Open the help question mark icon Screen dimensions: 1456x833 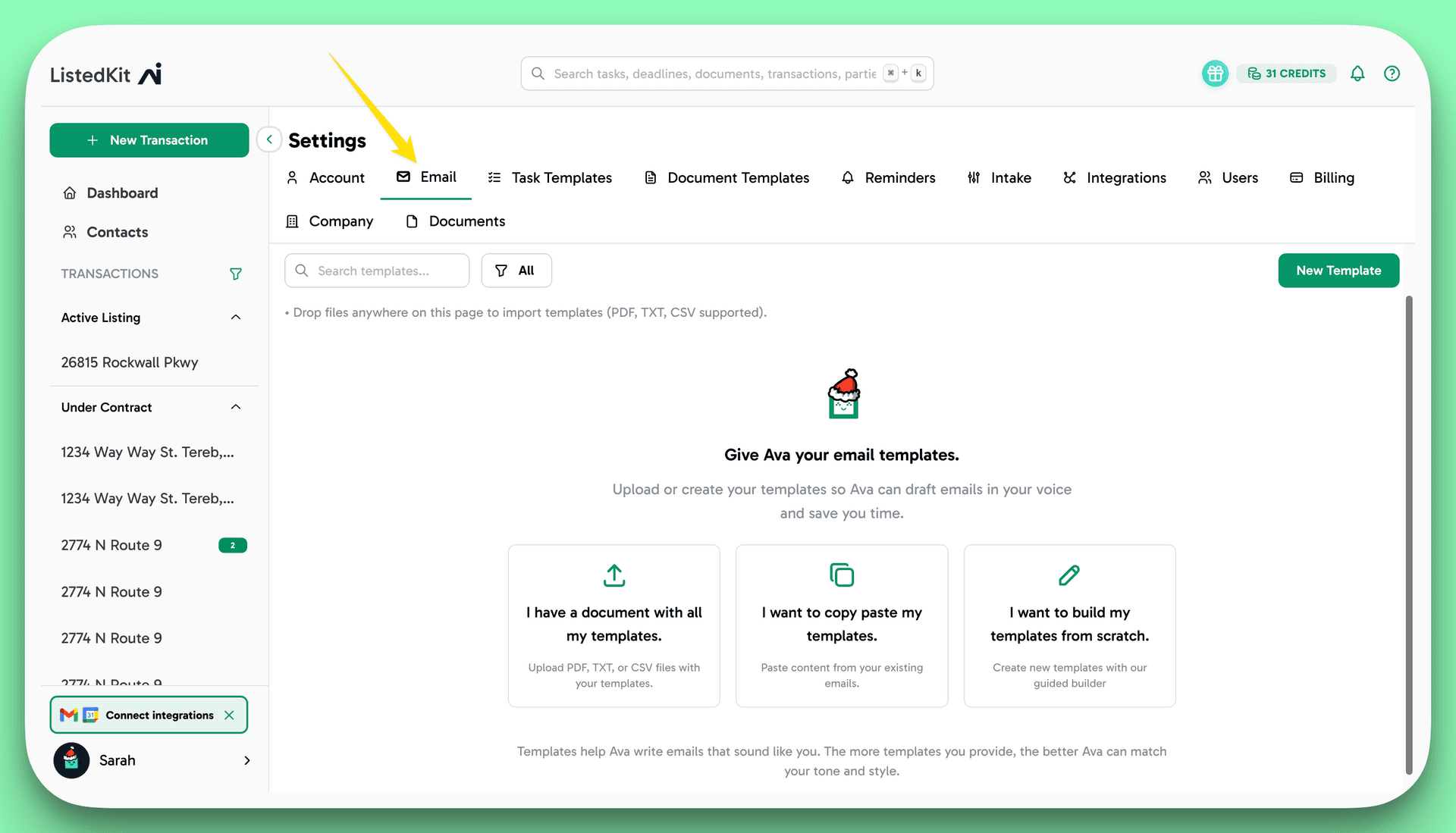[x=1392, y=74]
